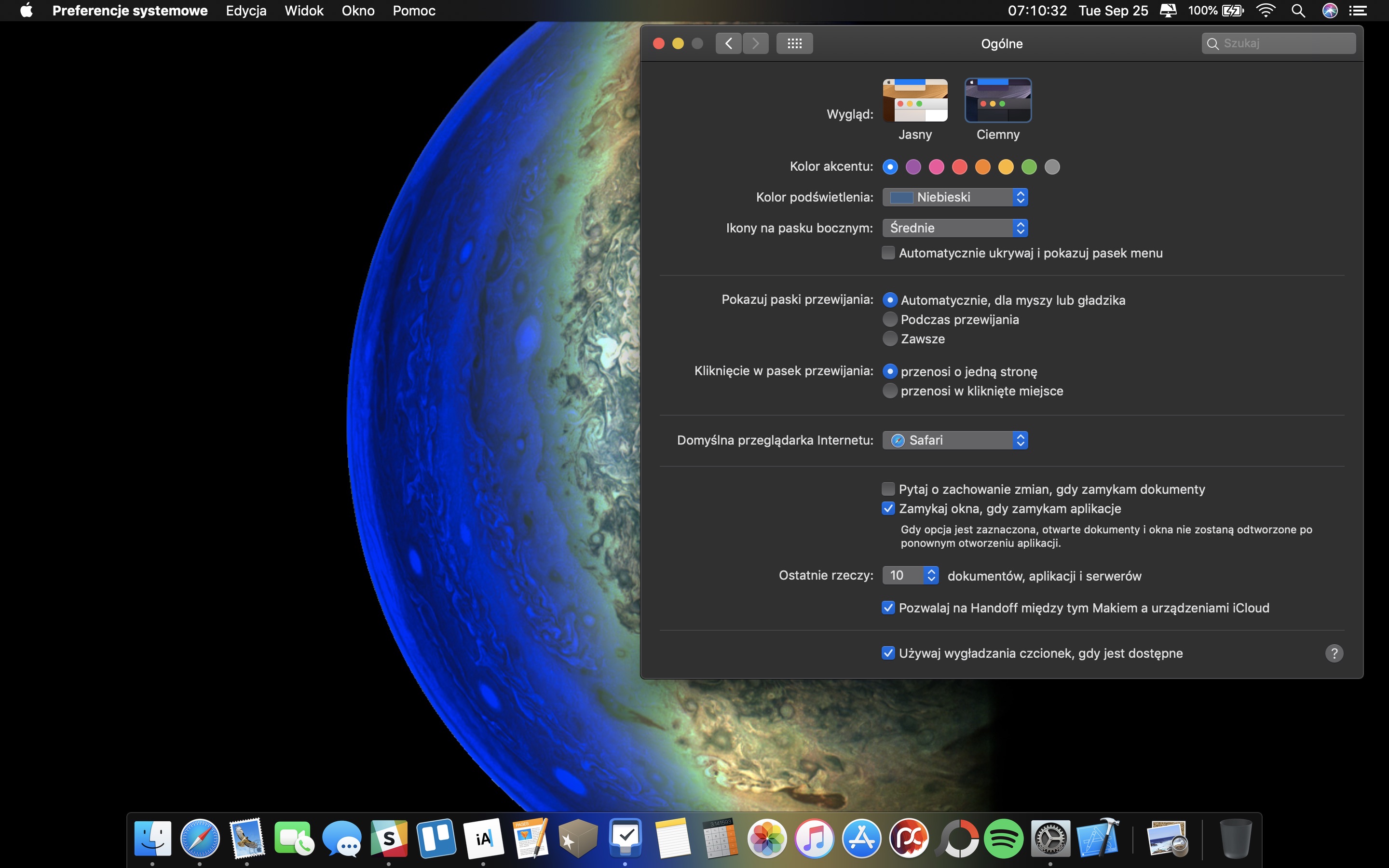Open Notification Center list icon
The height and width of the screenshot is (868, 1389).
pos(1358,10)
